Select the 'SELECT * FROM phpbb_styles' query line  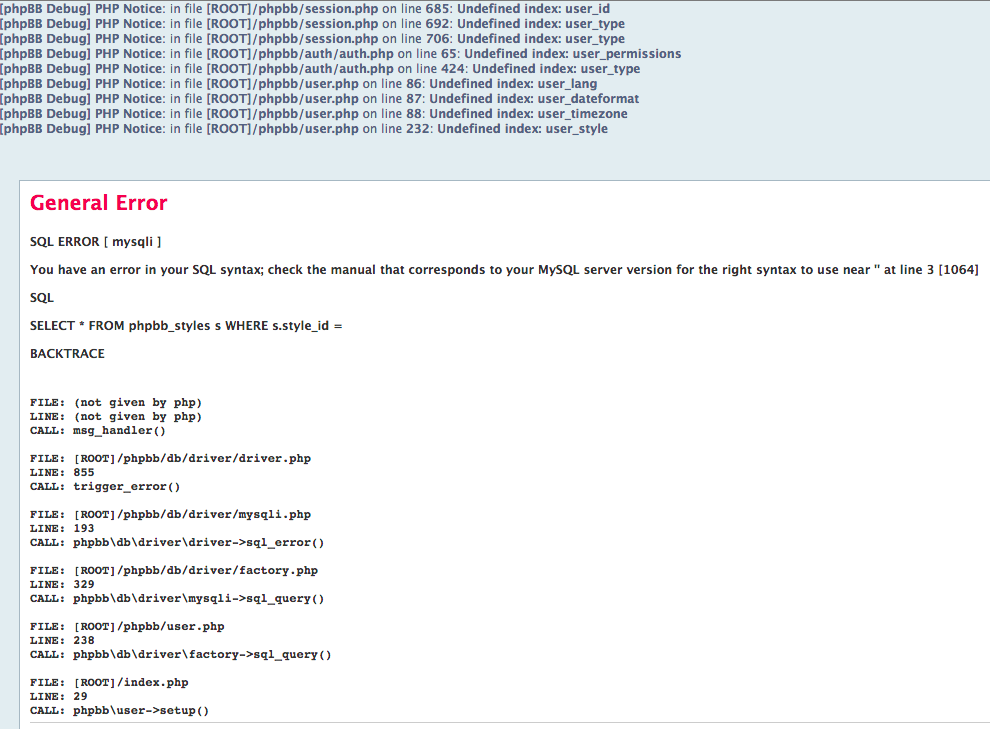pyautogui.click(x=186, y=326)
